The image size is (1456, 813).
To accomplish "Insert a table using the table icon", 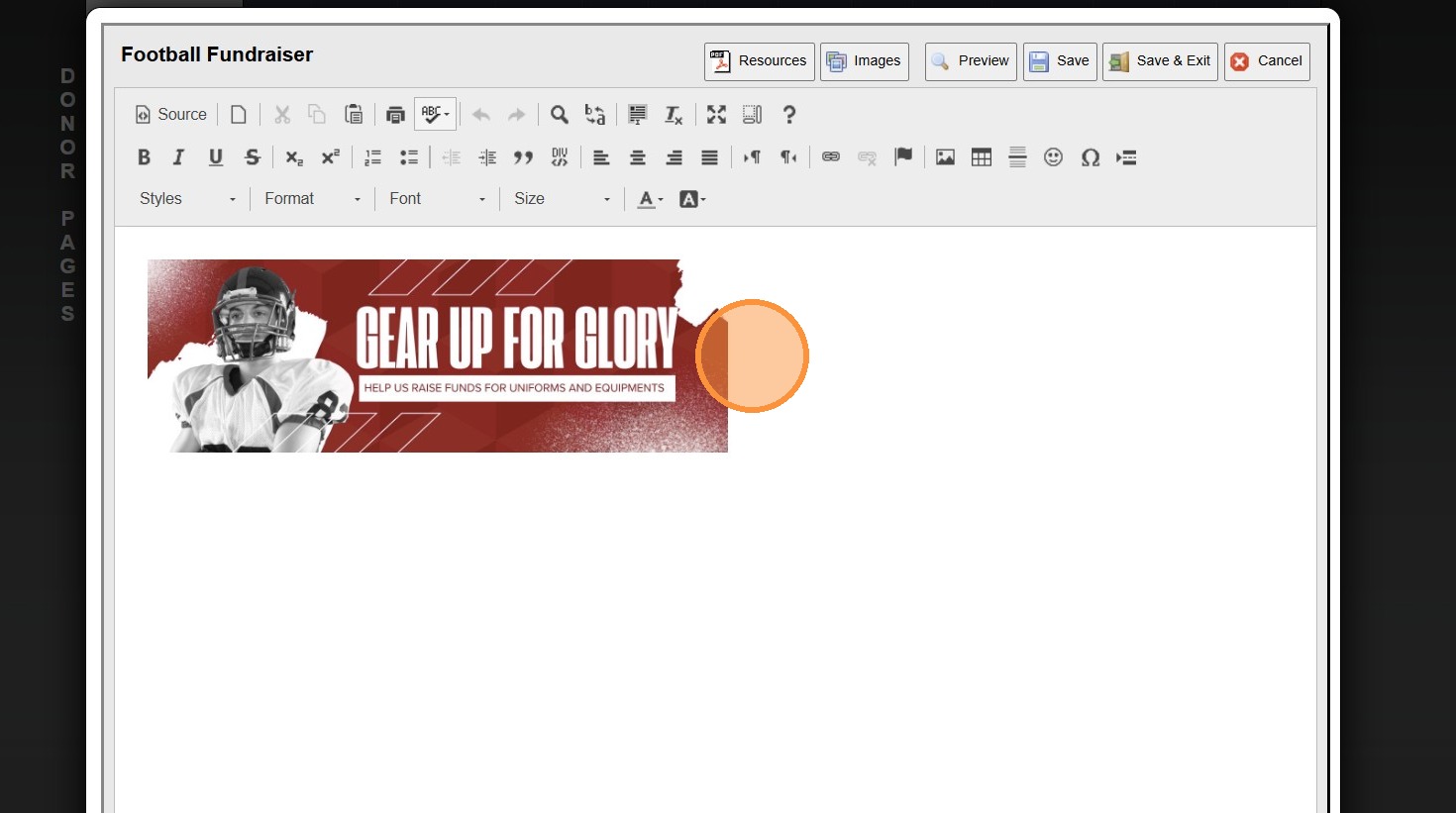I will pyautogui.click(x=982, y=157).
